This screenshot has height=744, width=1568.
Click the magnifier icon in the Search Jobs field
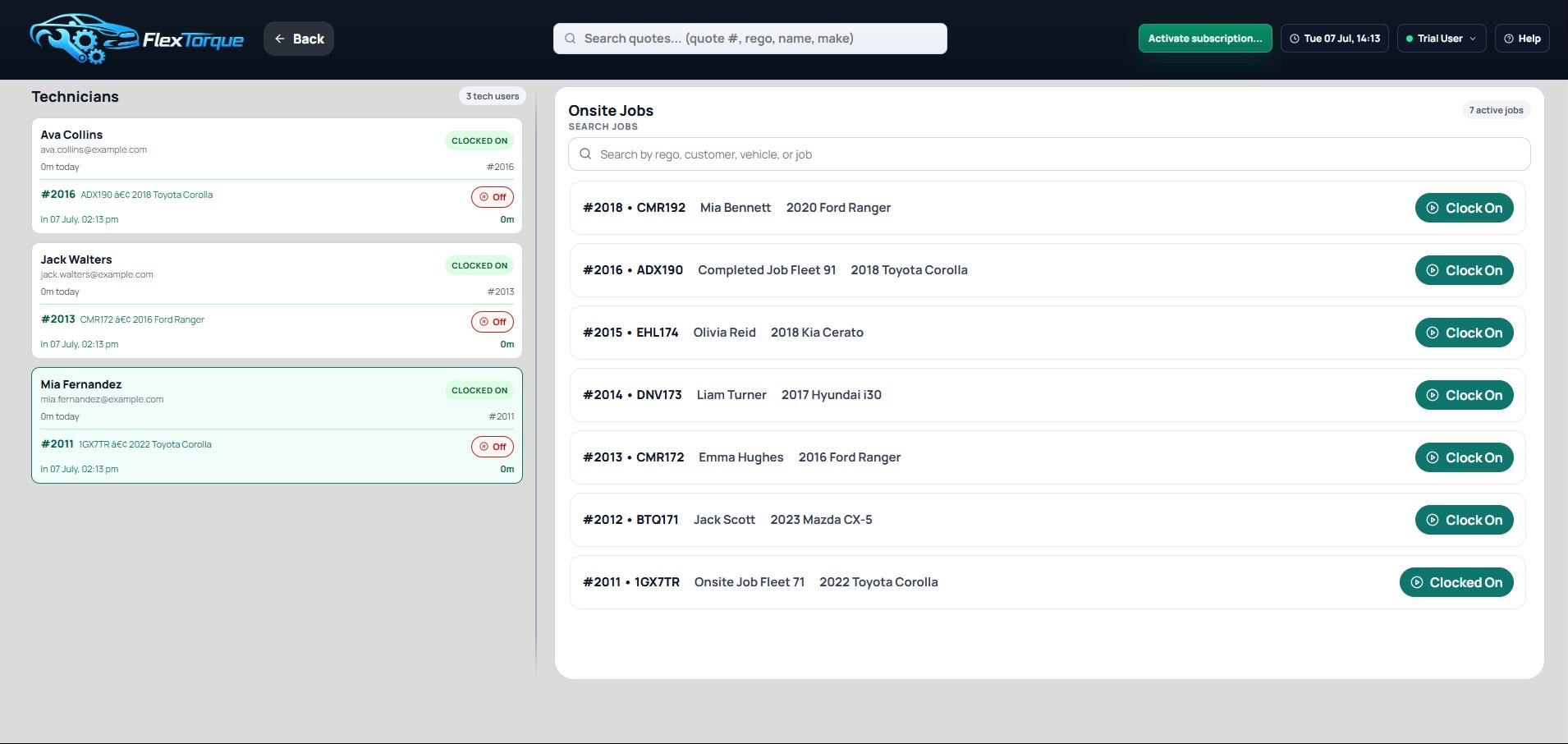pyautogui.click(x=585, y=154)
